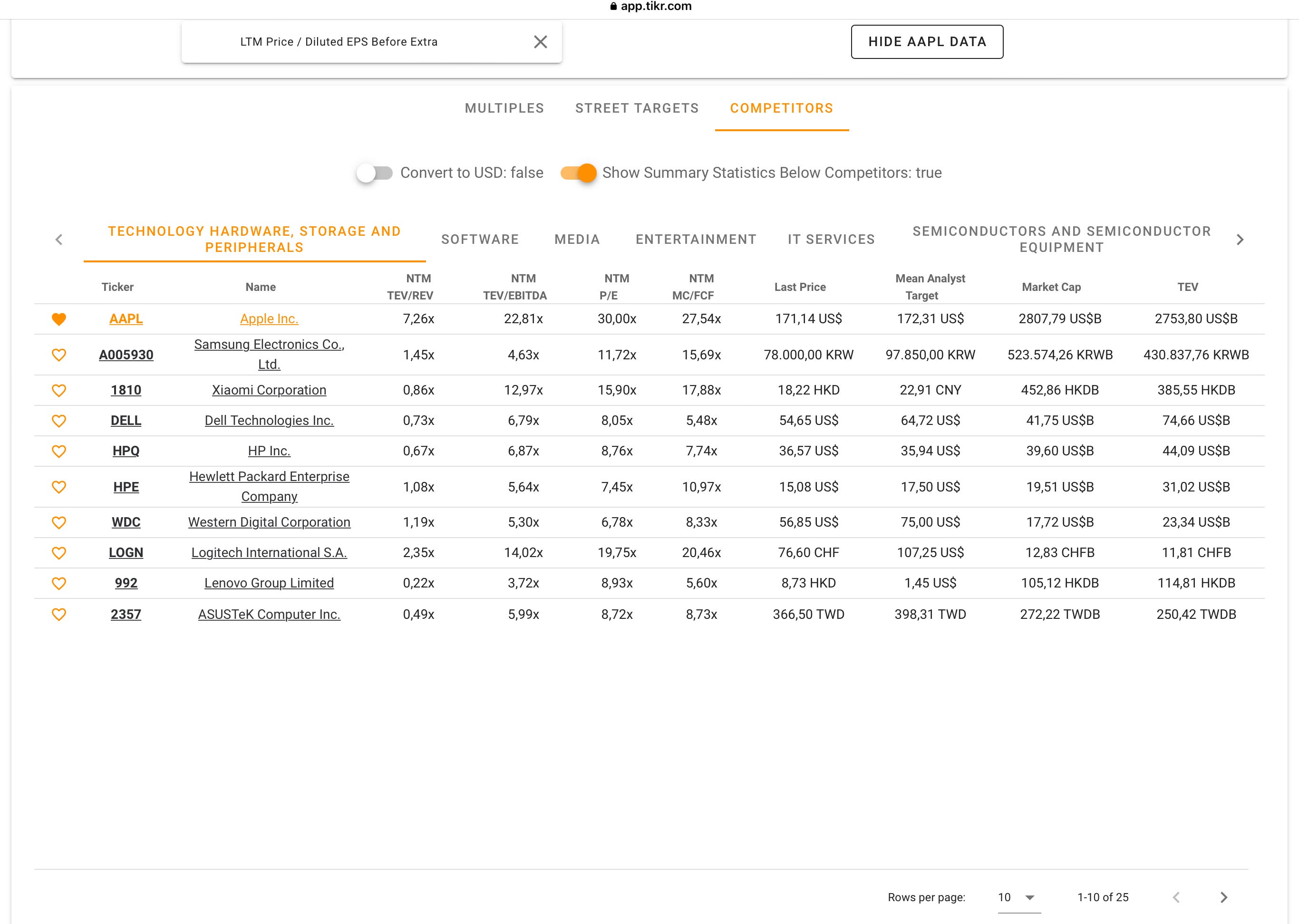Open Dell Technologies Inc. link

tap(269, 421)
